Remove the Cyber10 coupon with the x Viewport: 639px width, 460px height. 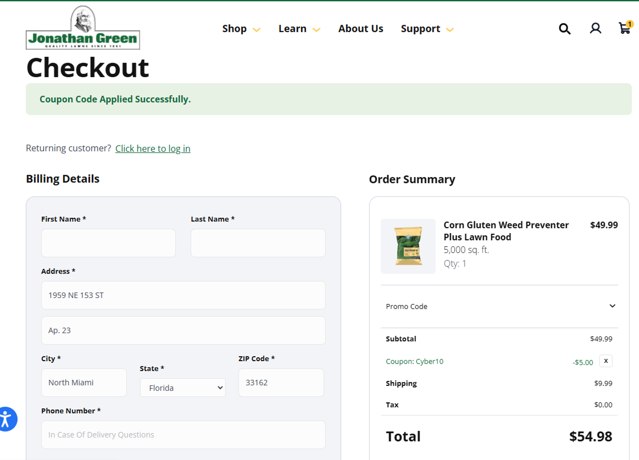606,361
